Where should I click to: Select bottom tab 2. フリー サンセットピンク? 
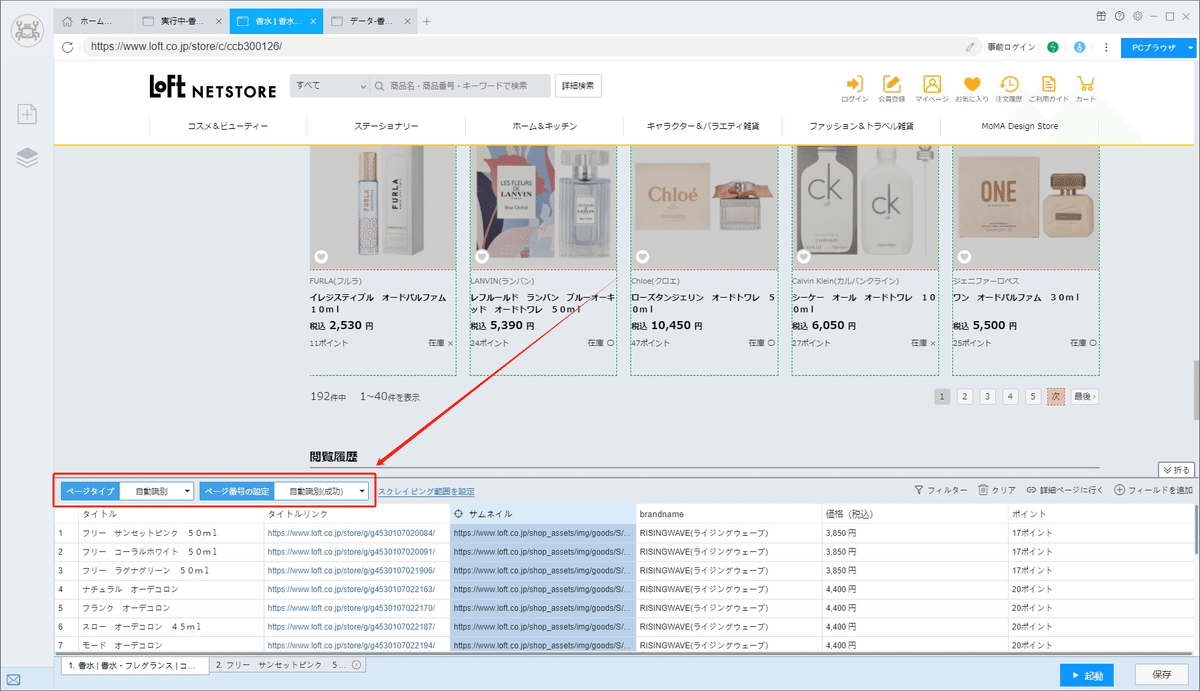pyautogui.click(x=288, y=665)
